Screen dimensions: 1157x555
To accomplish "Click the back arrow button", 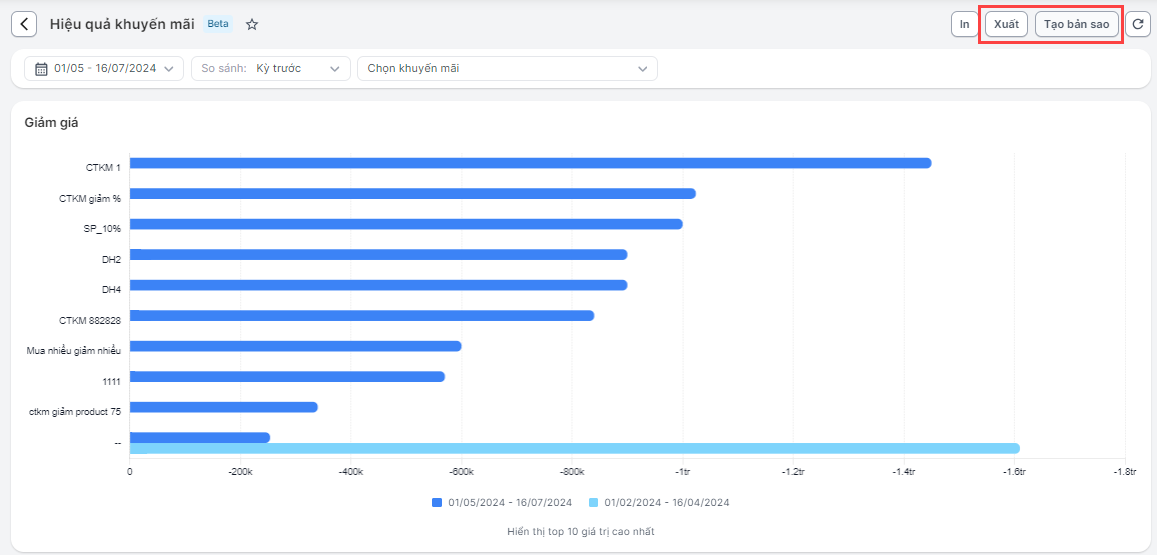I will (x=24, y=24).
